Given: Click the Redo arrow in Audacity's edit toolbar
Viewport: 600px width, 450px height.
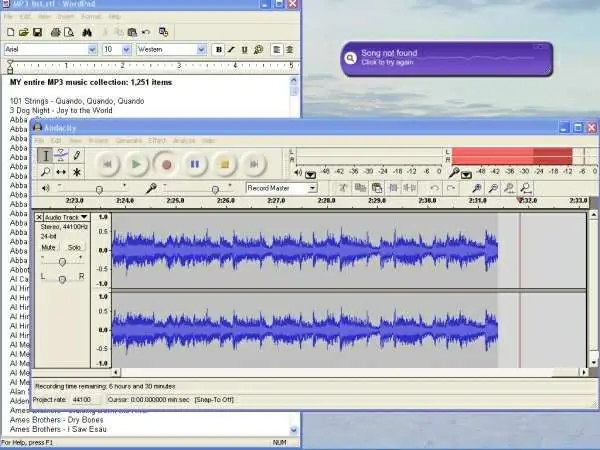Looking at the screenshot, I should point(451,188).
